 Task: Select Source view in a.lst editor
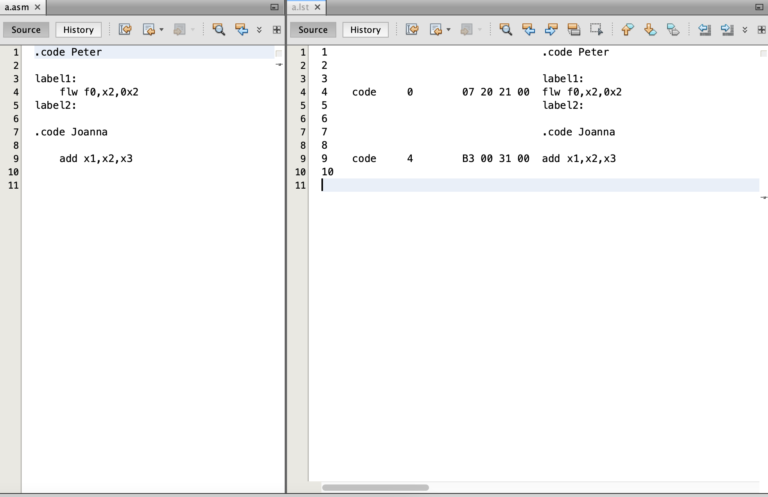click(313, 29)
